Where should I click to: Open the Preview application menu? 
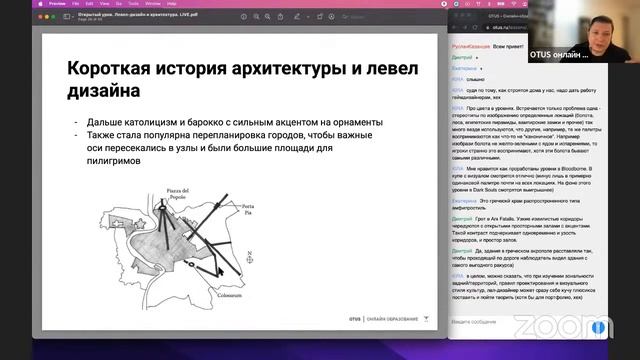[x=57, y=4]
